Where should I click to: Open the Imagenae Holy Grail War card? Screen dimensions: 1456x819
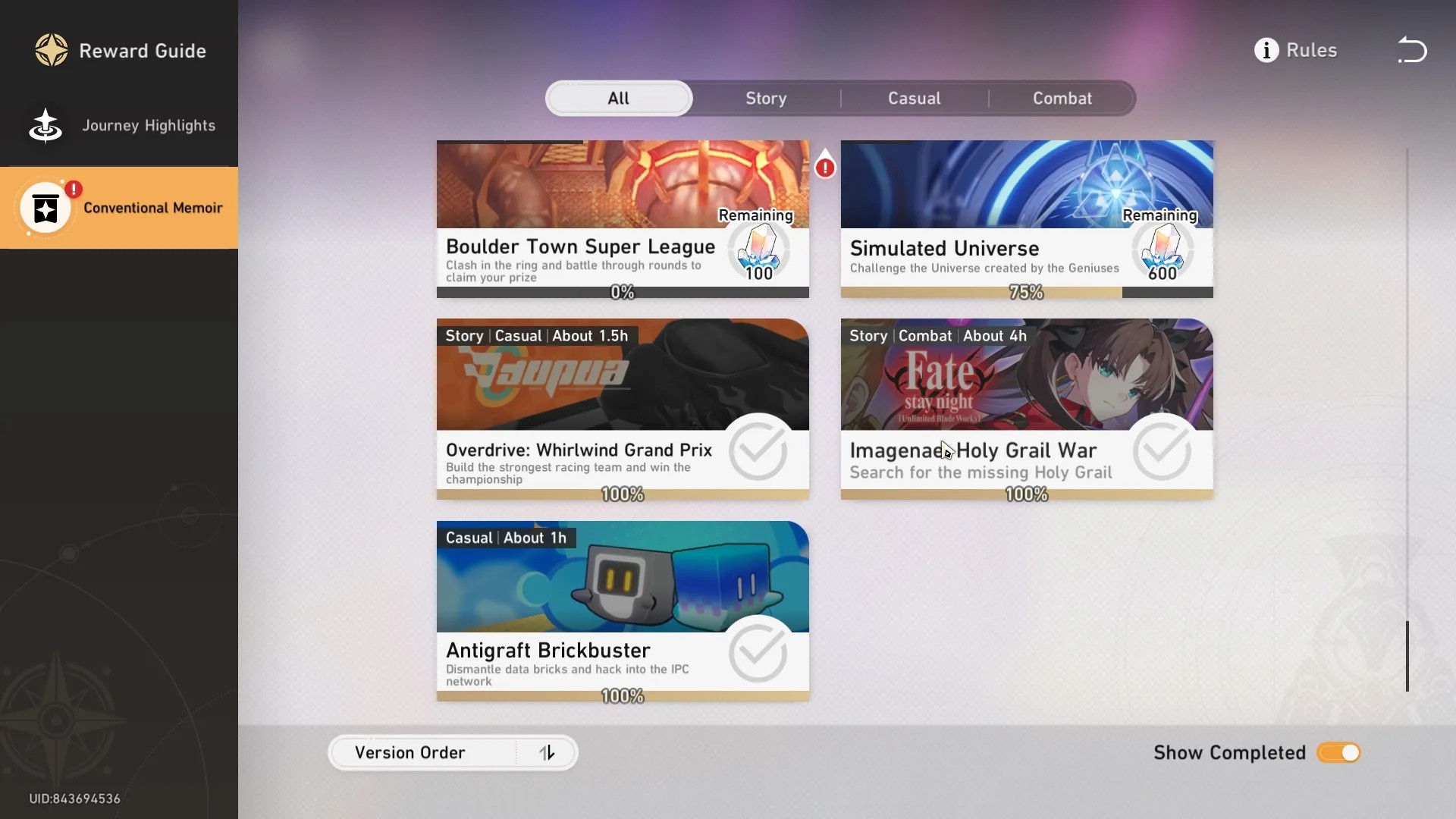click(x=1027, y=409)
